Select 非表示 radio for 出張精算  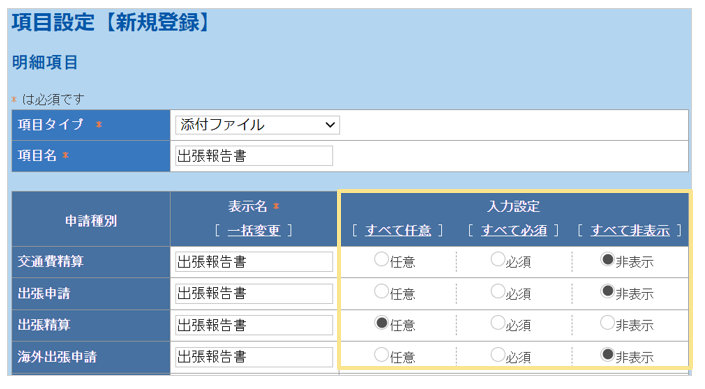coord(607,323)
